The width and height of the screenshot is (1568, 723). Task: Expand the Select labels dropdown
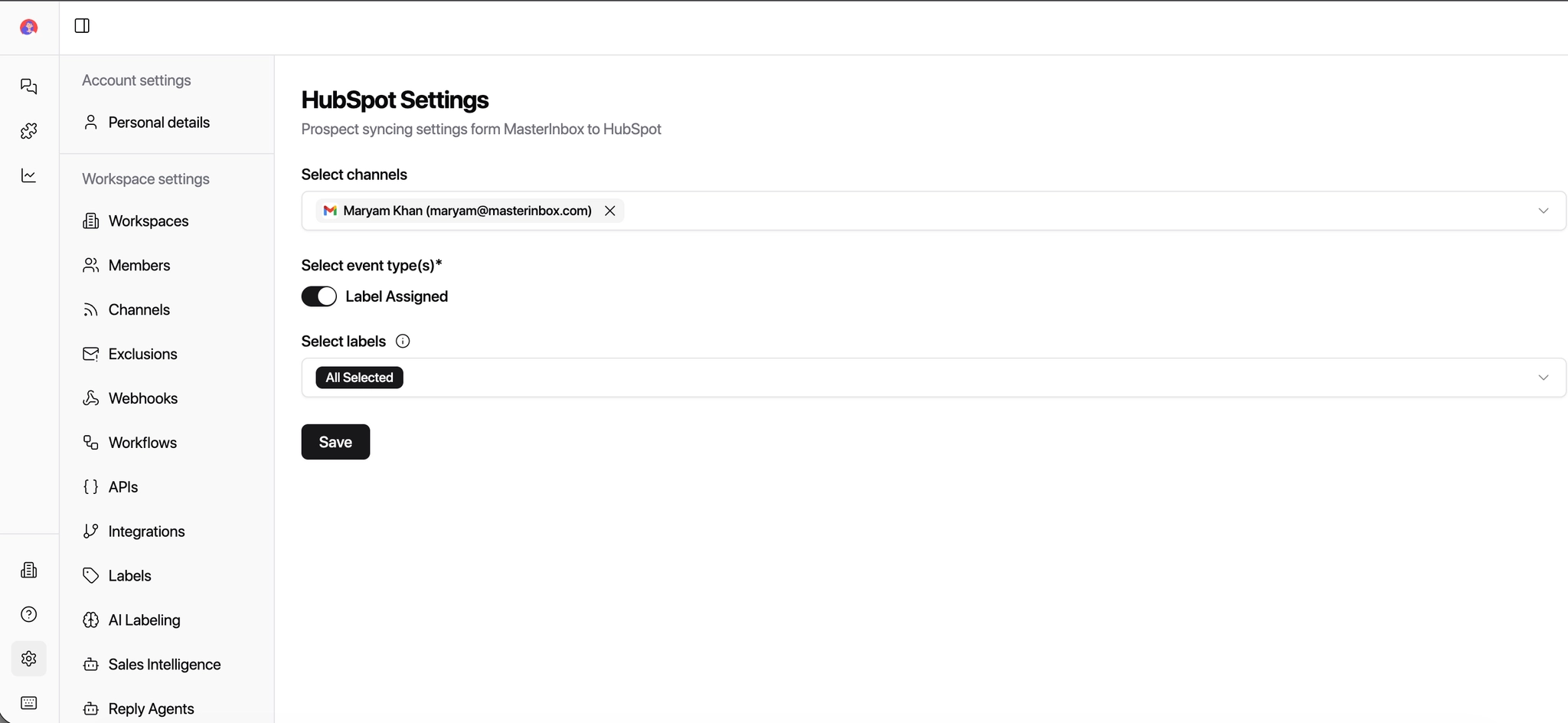[1543, 378]
